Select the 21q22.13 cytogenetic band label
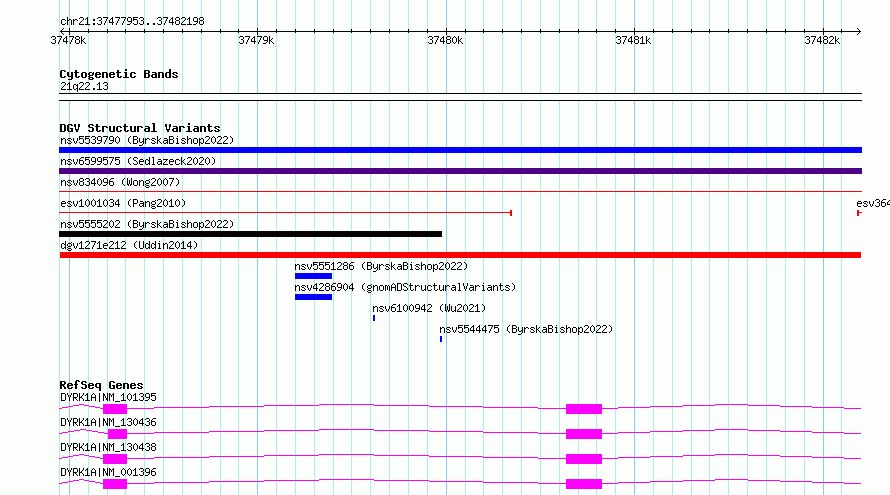The width and height of the screenshot is (890, 495). pos(84,87)
